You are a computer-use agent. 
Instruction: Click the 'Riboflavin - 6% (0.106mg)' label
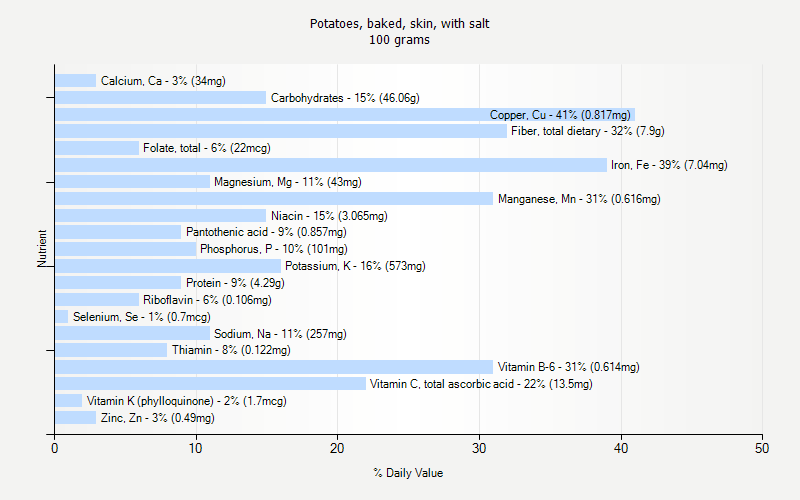click(207, 299)
